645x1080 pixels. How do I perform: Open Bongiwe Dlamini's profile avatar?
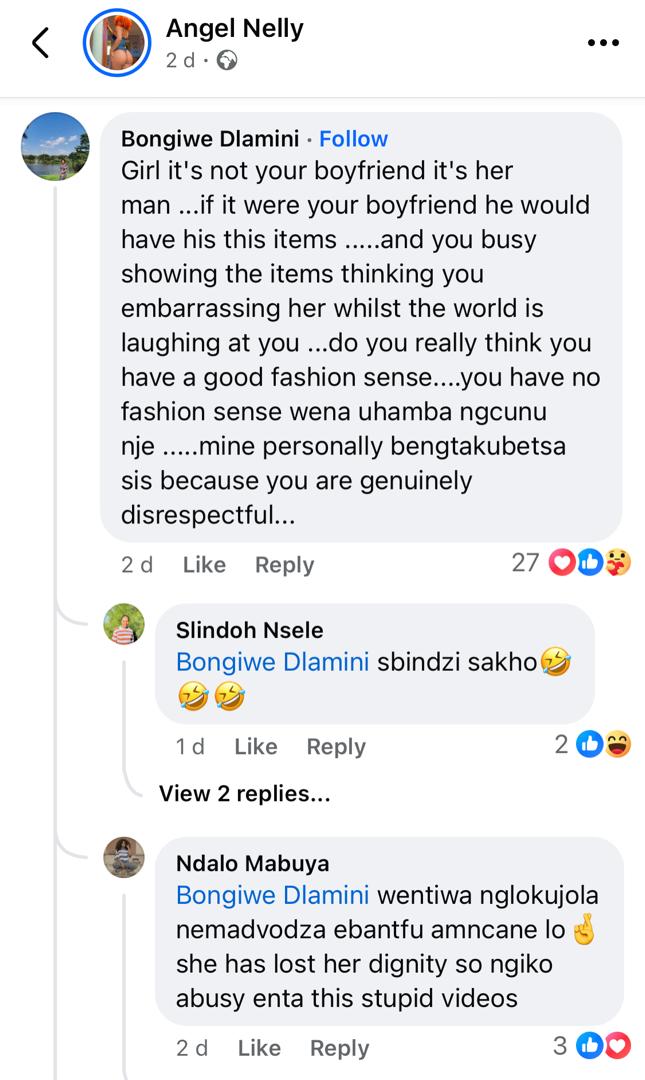(56, 147)
